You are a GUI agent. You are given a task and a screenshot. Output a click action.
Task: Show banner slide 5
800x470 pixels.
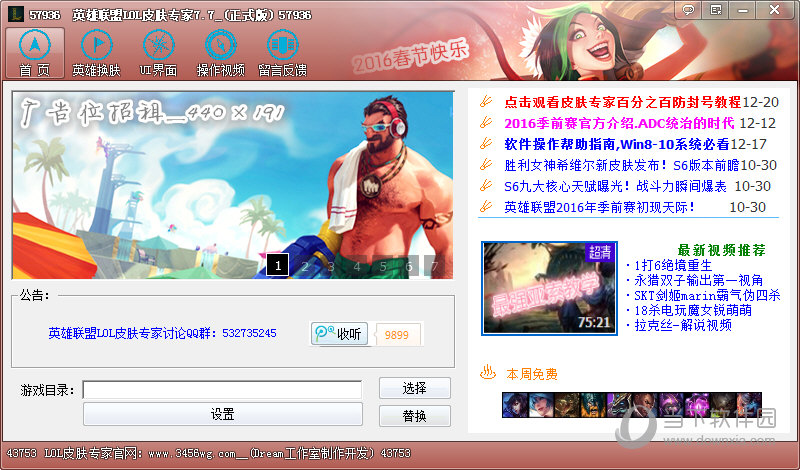click(383, 266)
